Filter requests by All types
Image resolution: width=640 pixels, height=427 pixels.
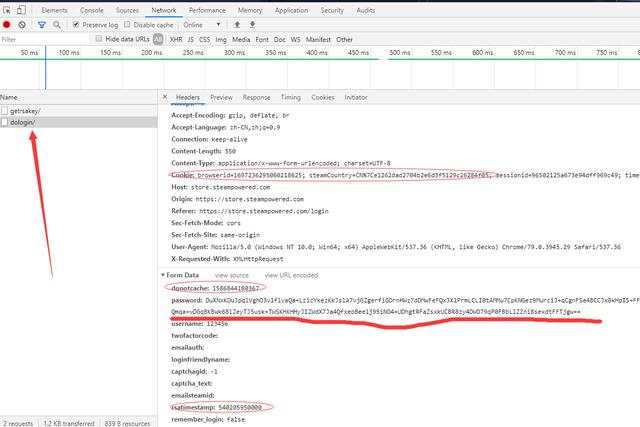point(158,39)
